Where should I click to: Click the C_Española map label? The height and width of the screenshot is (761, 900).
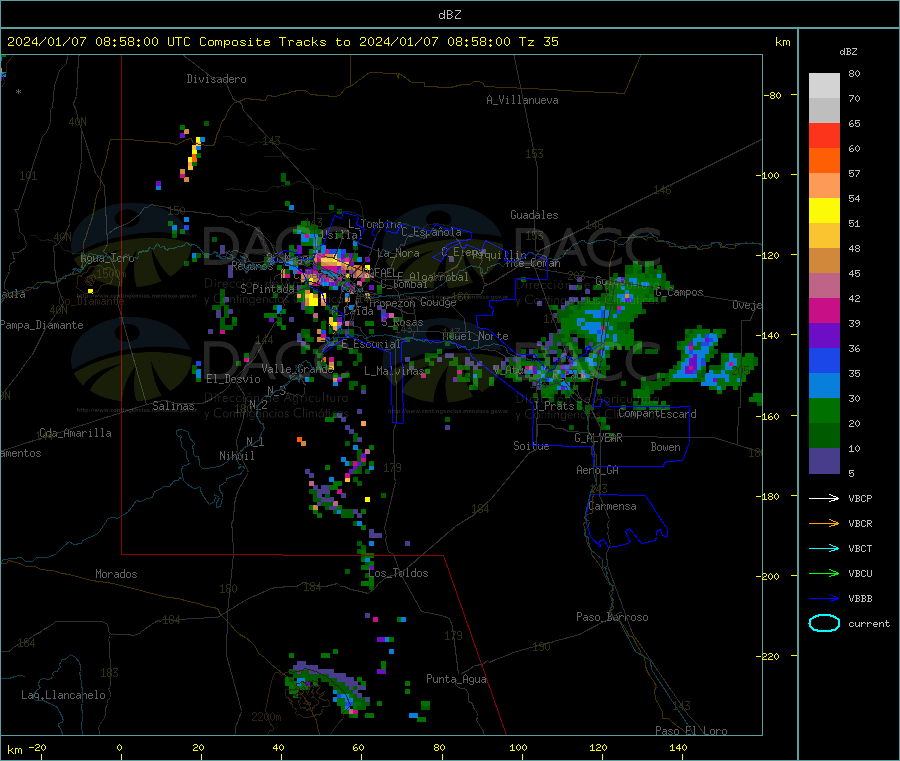point(432,232)
